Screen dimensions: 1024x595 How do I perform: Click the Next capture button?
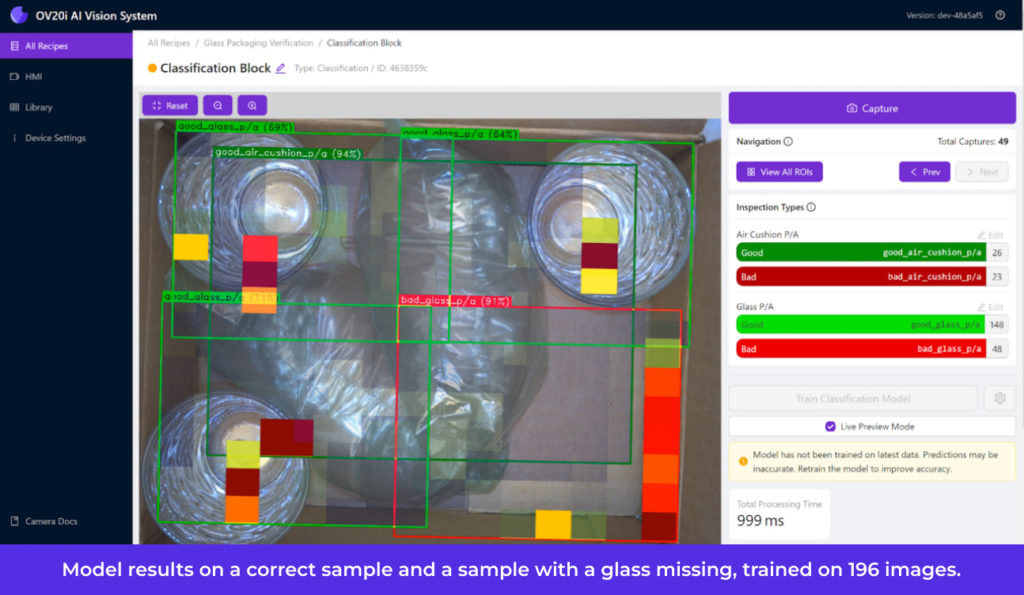pos(982,172)
